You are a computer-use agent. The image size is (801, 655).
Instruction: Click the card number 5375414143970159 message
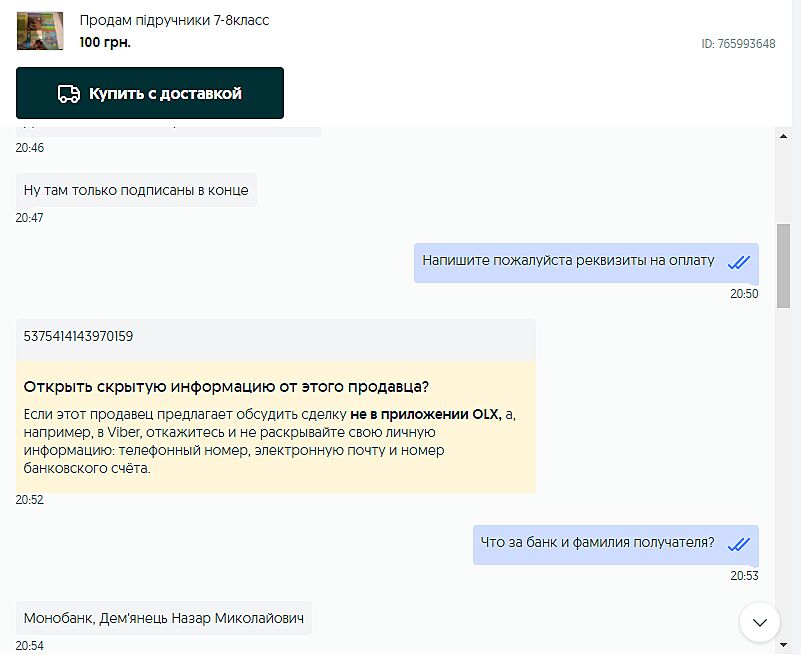point(79,337)
